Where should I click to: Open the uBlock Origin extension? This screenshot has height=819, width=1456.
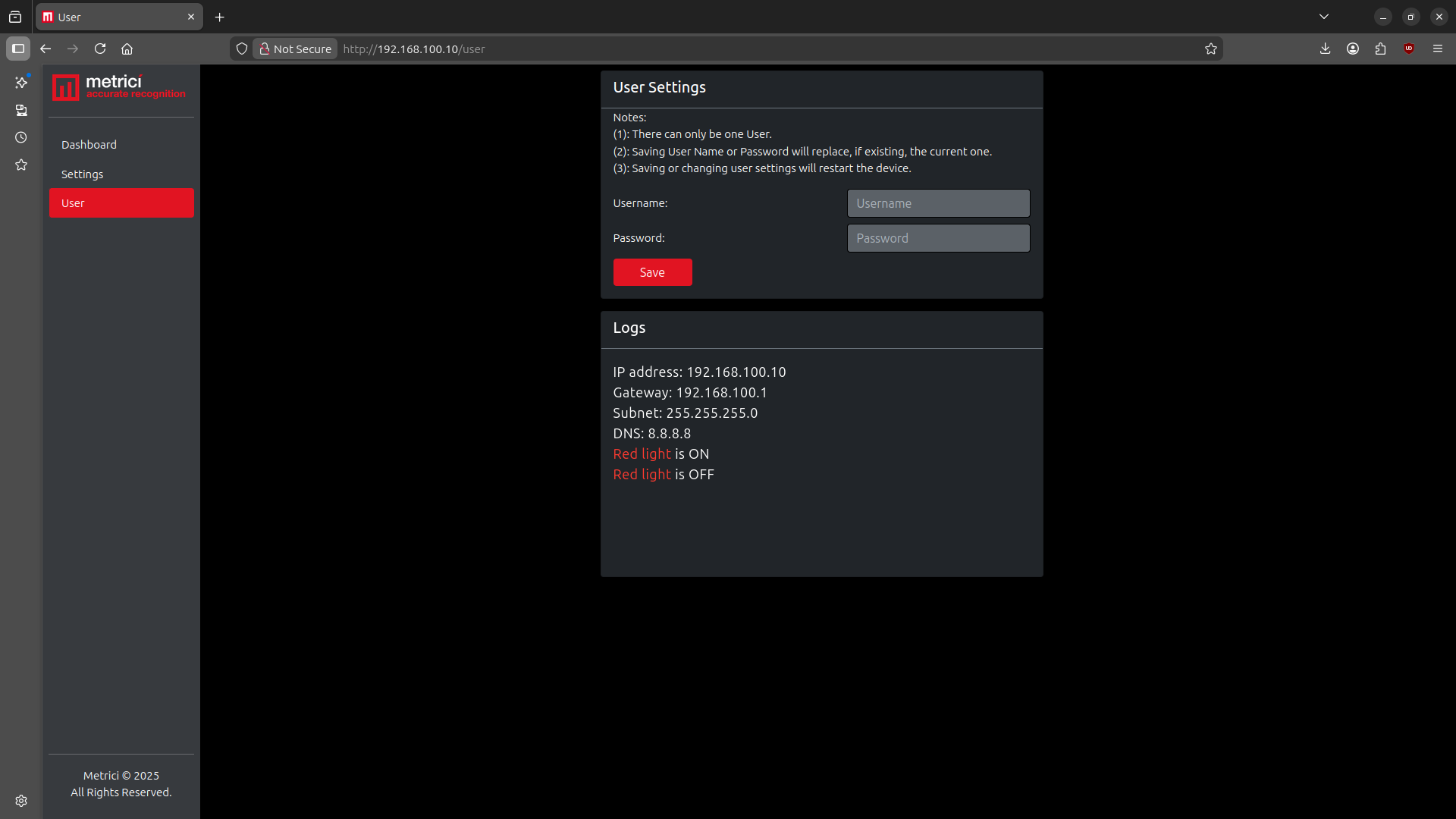(1409, 49)
